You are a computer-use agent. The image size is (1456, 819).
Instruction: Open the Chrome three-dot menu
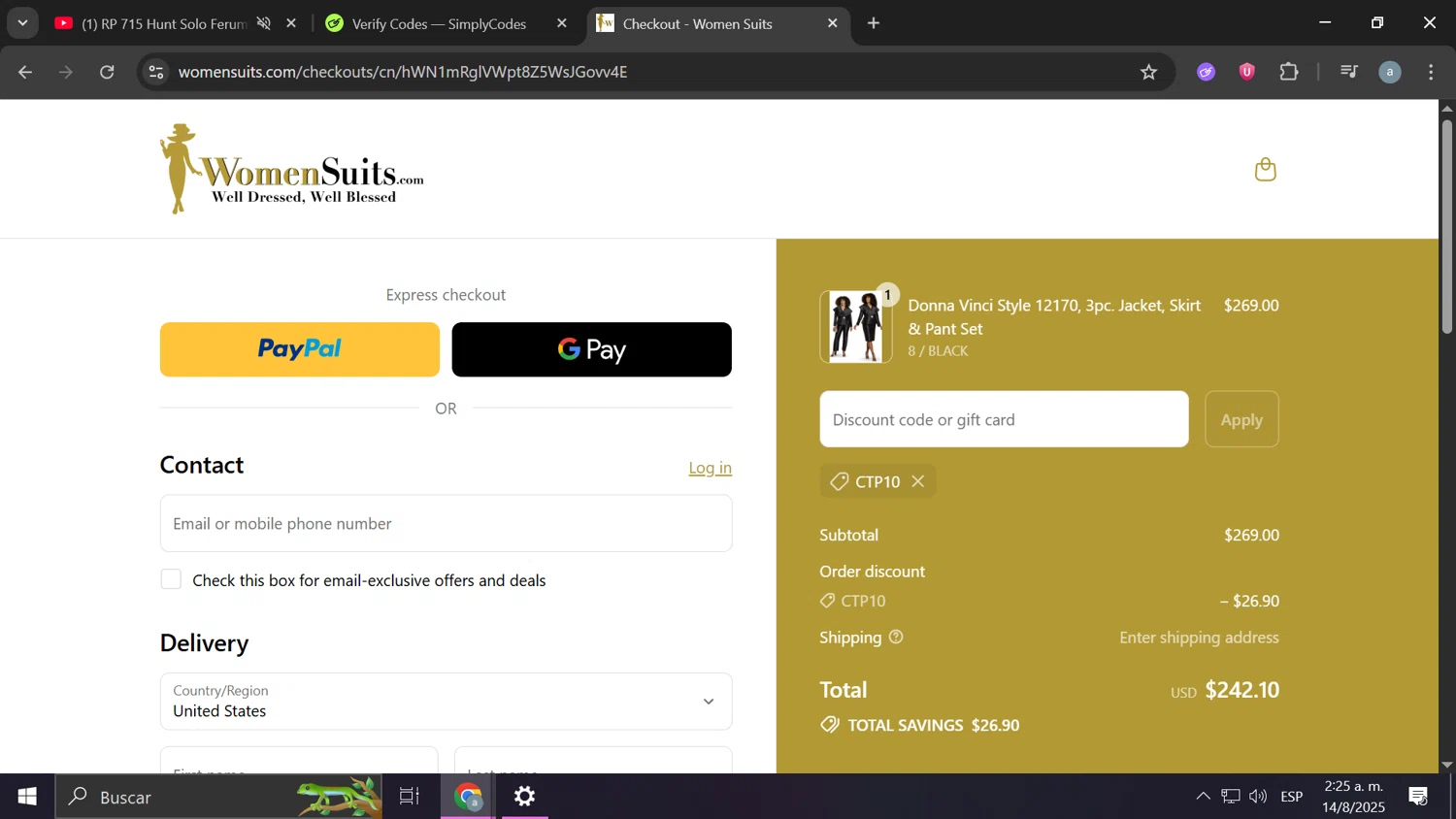[1431, 72]
